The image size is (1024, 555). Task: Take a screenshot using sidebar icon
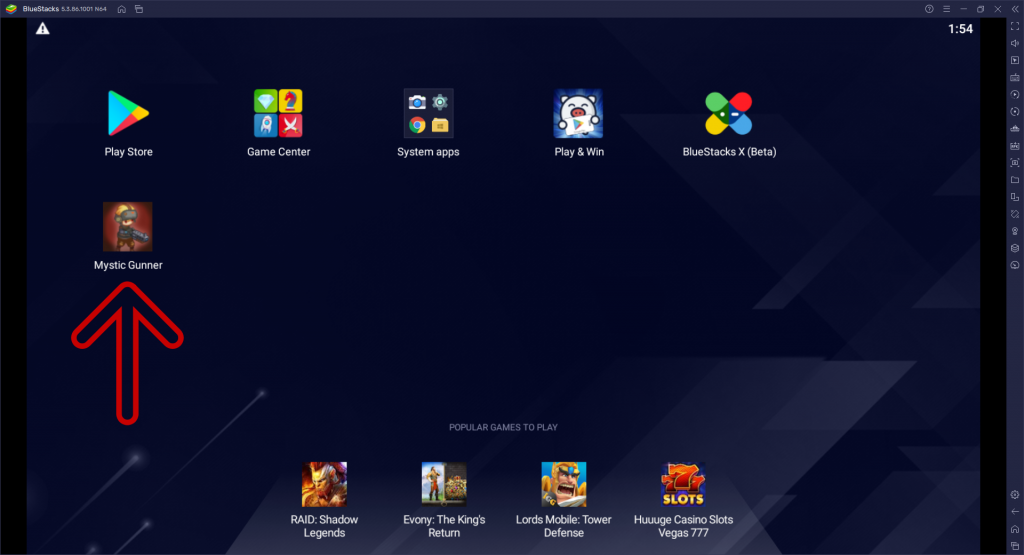(1015, 163)
